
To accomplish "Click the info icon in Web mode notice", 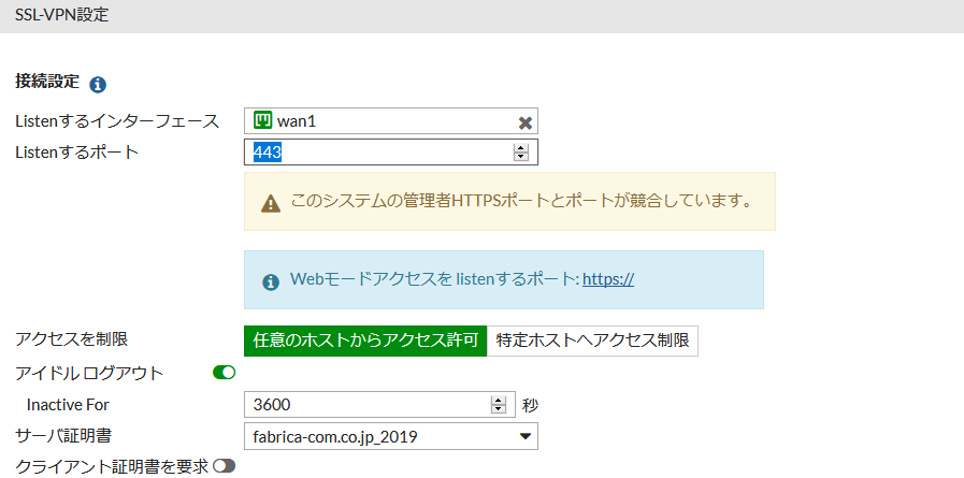I will point(271,282).
